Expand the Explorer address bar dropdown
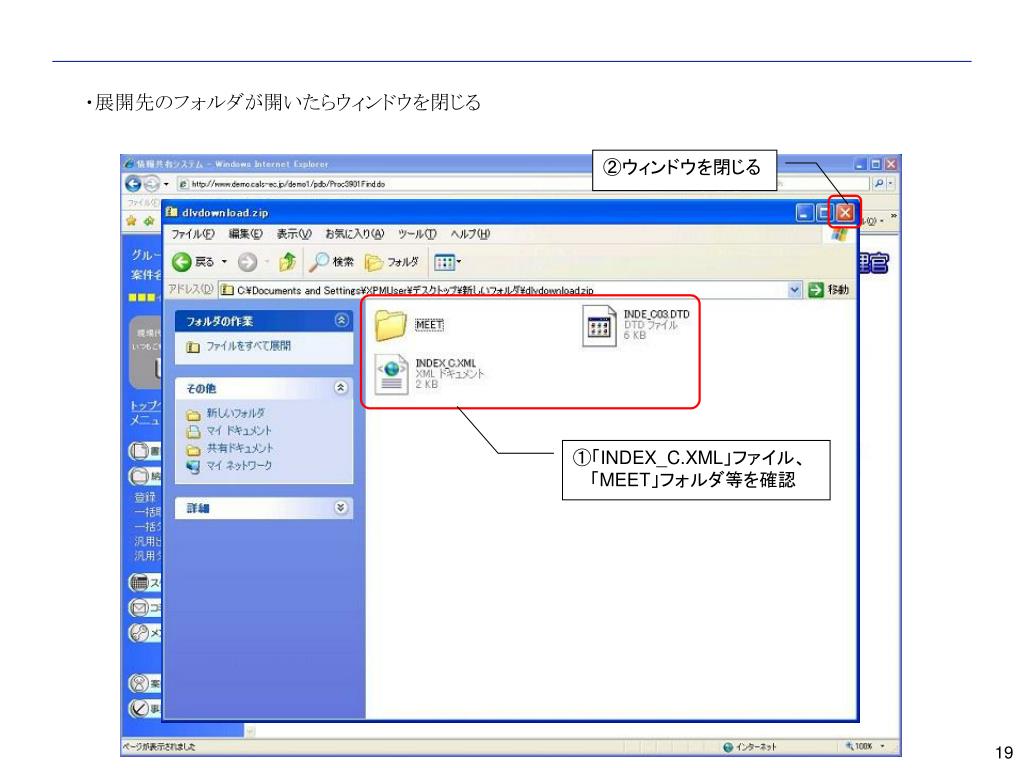This screenshot has width=1024, height=768. (x=794, y=290)
